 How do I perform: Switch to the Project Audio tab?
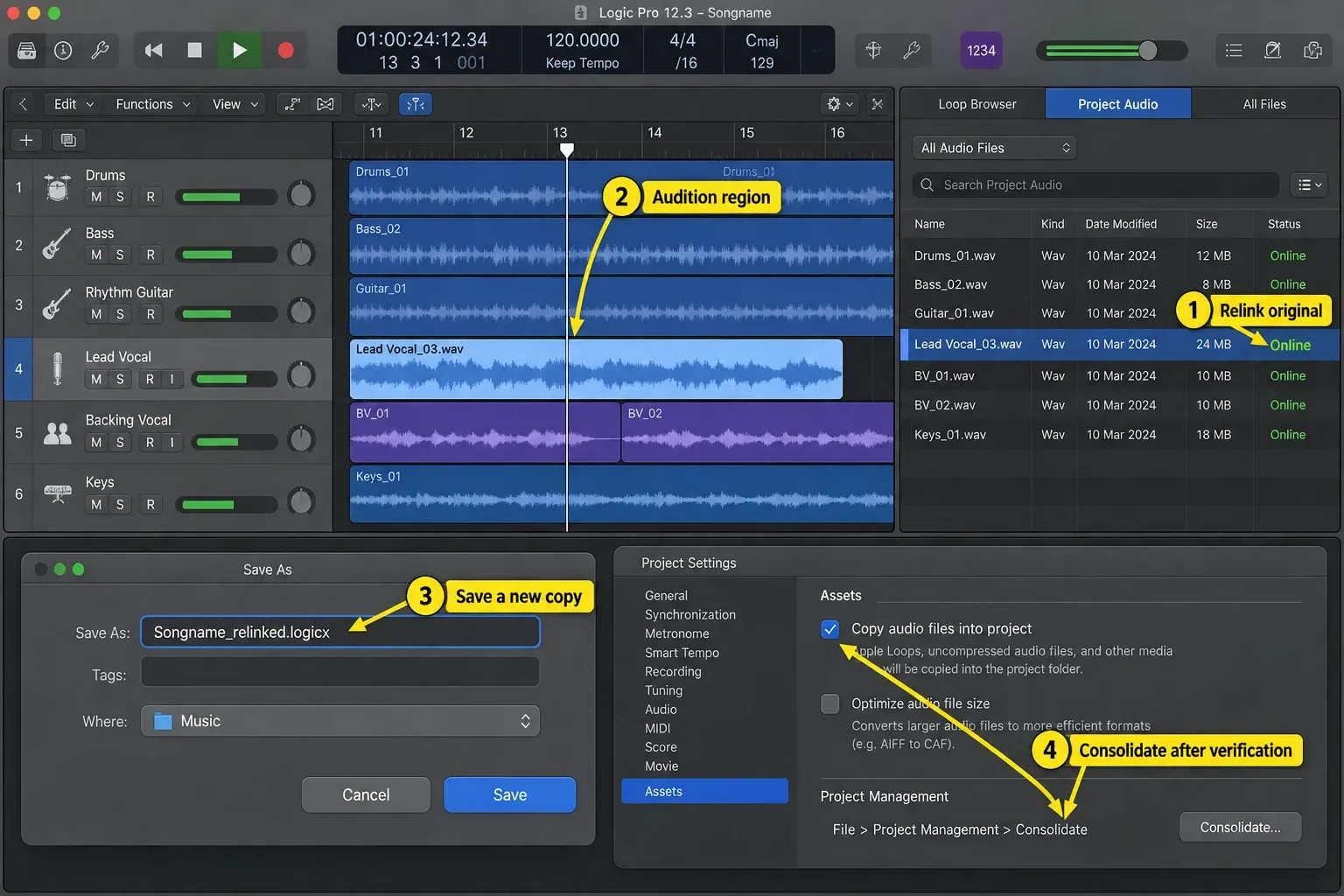click(1117, 104)
